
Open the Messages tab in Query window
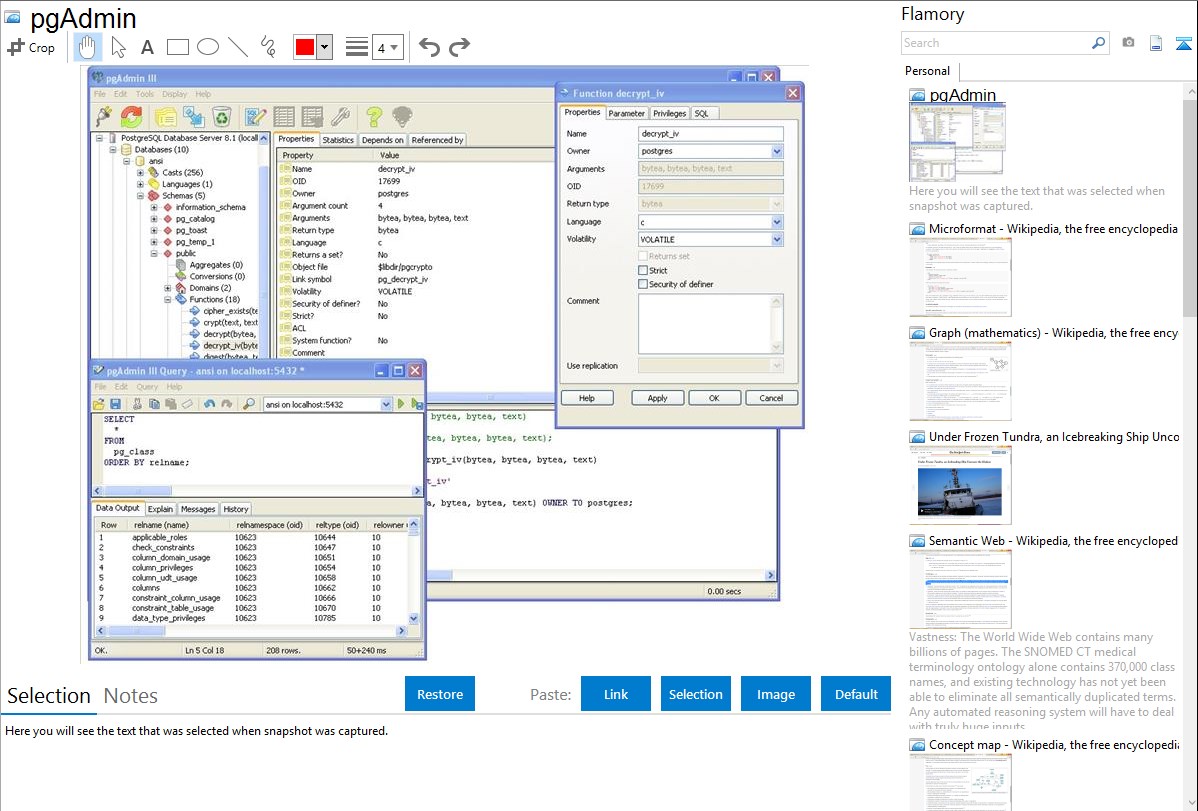point(198,509)
